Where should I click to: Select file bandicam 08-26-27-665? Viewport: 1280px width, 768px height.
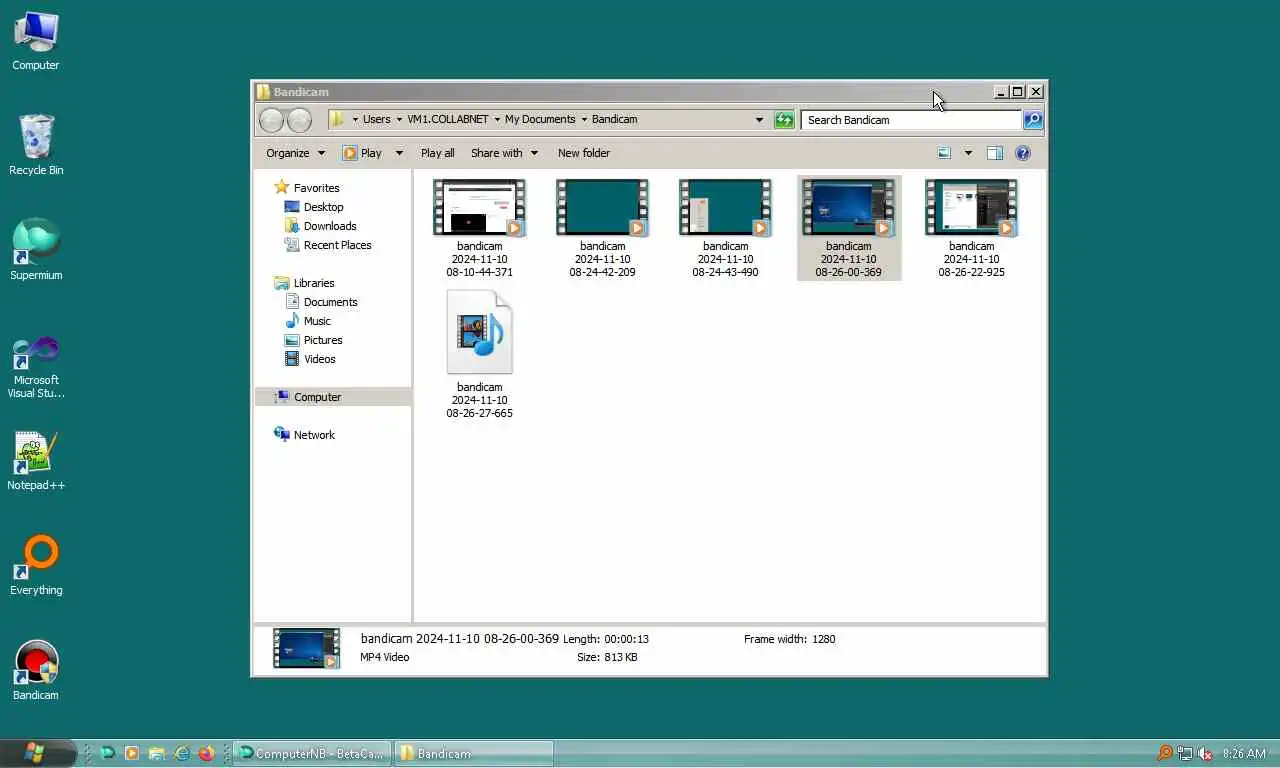coord(479,355)
